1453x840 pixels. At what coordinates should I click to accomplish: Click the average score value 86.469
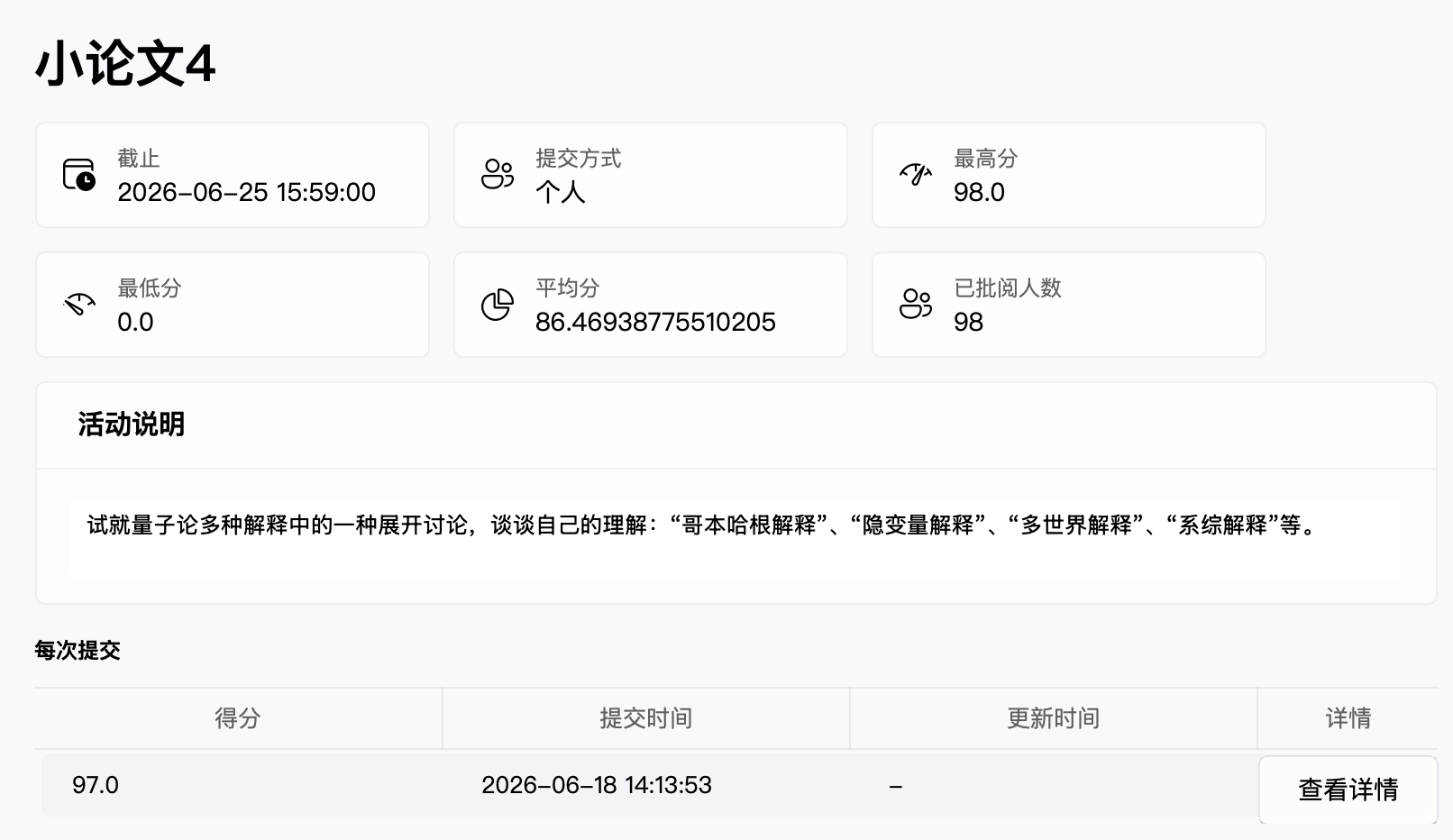655,322
